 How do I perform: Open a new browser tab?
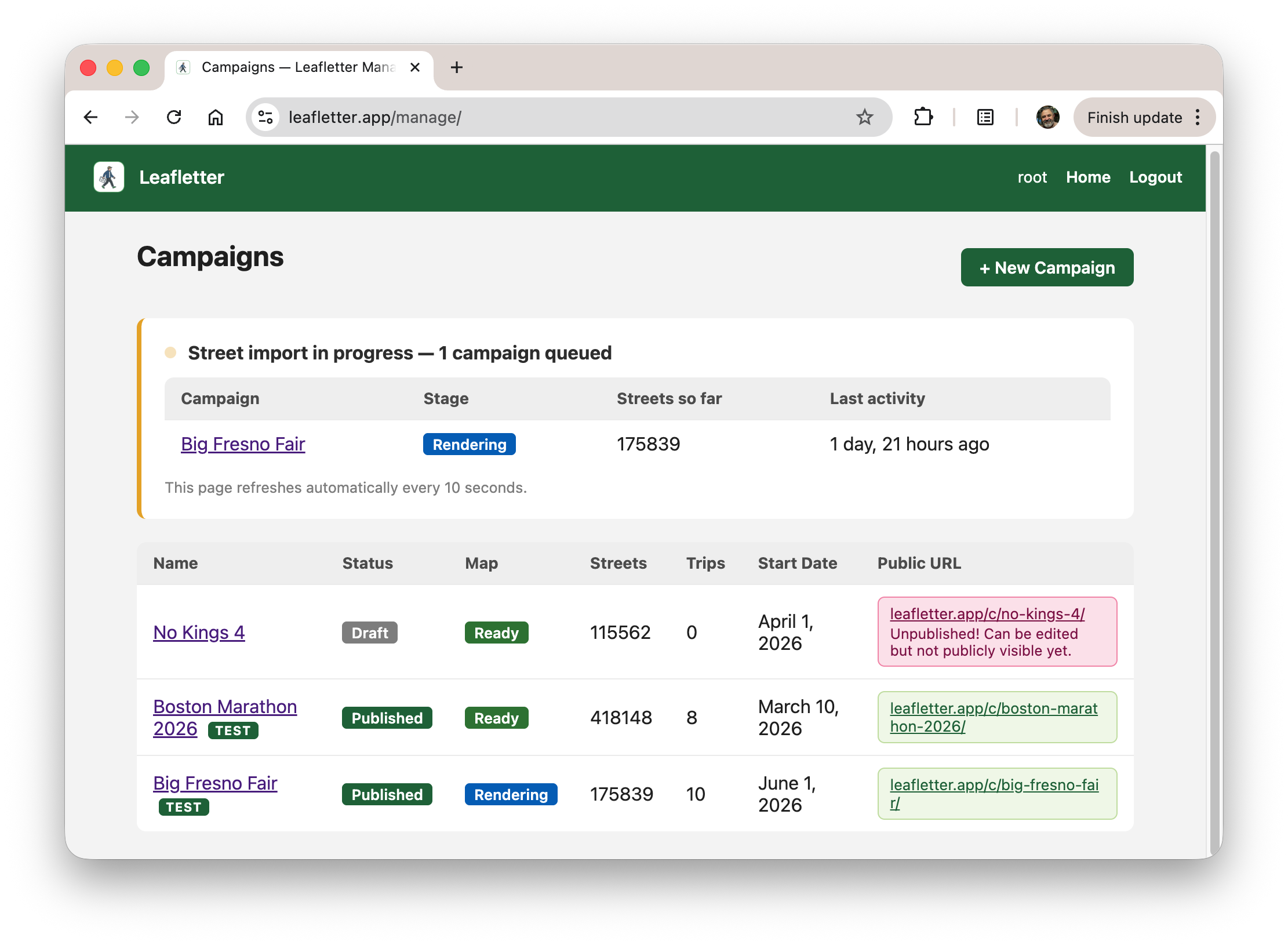pos(457,68)
